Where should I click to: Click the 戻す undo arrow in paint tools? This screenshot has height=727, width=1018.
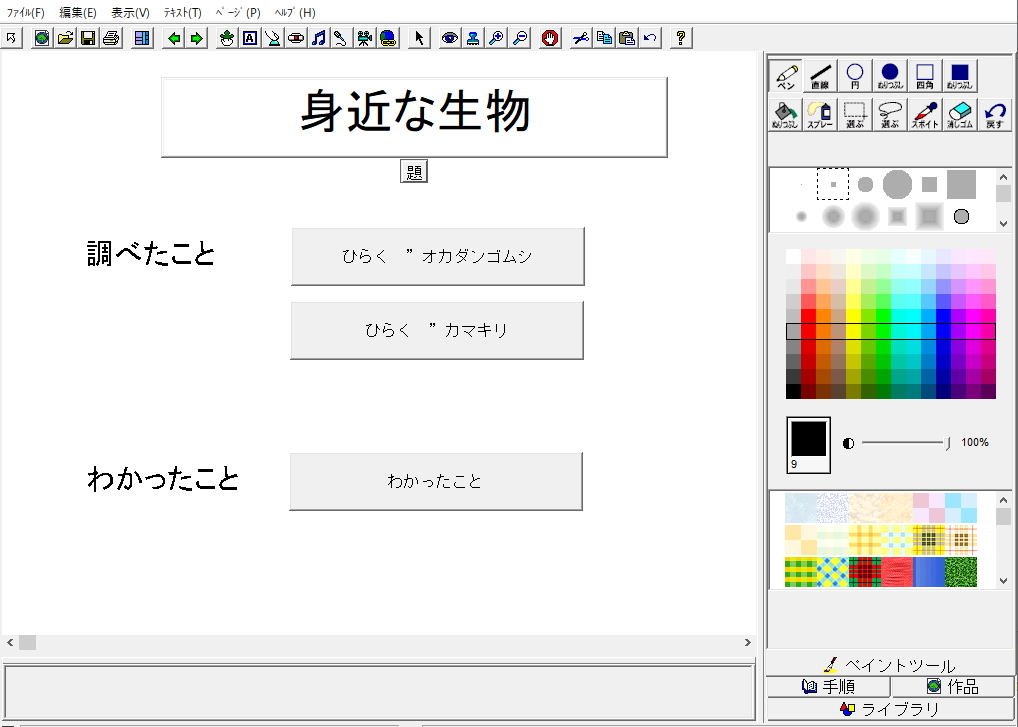(994, 114)
